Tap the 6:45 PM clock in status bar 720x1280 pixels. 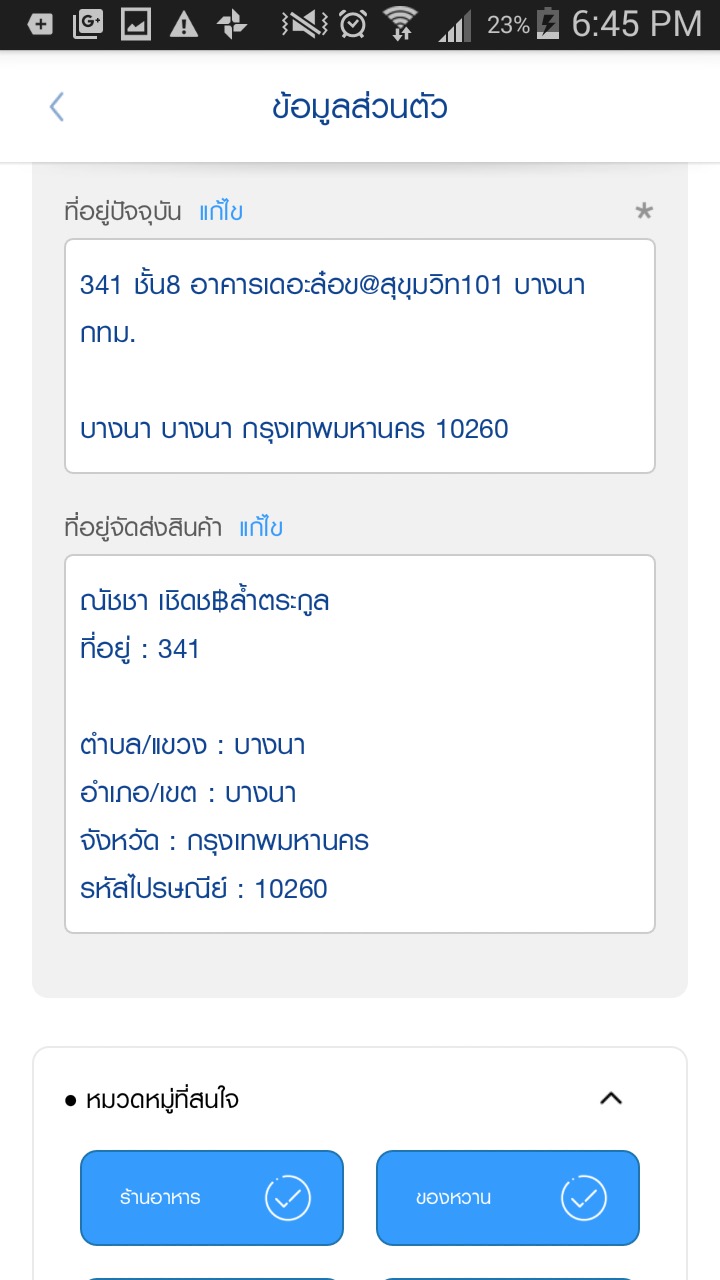(x=636, y=25)
